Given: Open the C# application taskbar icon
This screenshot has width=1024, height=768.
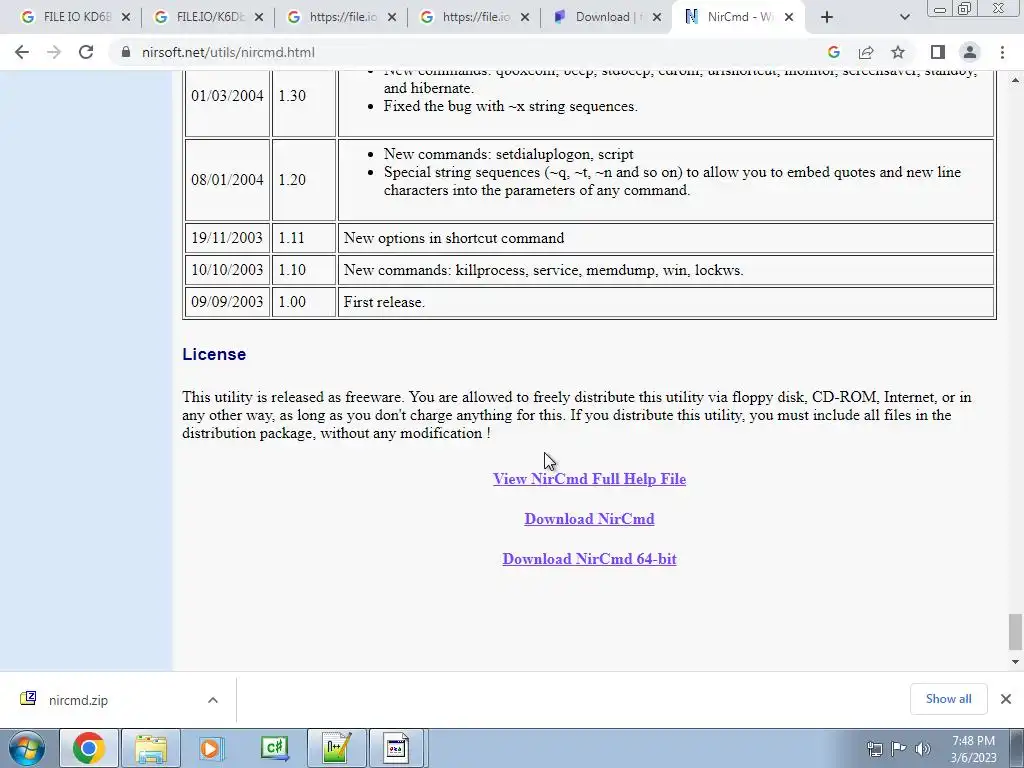Looking at the screenshot, I should click(x=274, y=748).
